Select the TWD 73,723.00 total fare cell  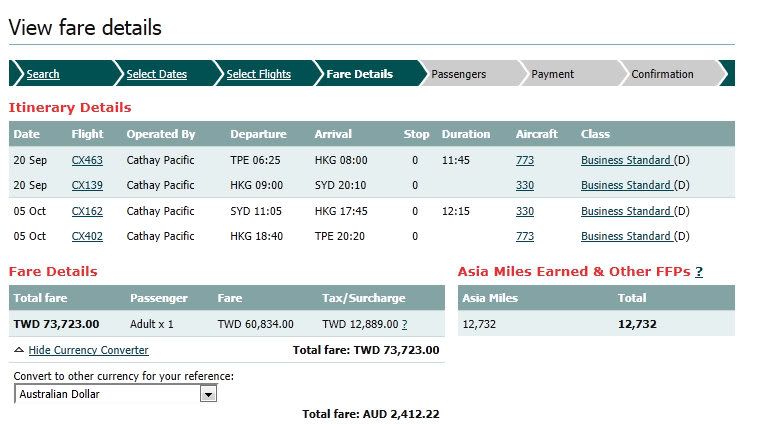(x=56, y=324)
